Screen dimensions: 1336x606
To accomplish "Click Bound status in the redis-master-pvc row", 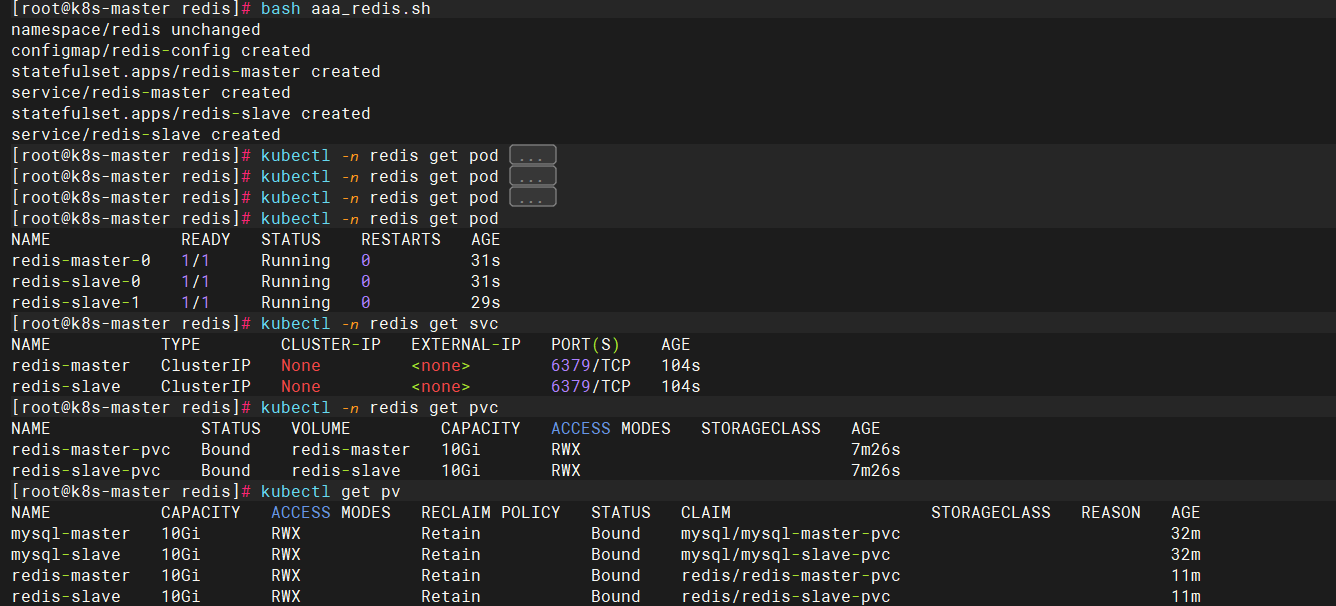I will pos(226,449).
